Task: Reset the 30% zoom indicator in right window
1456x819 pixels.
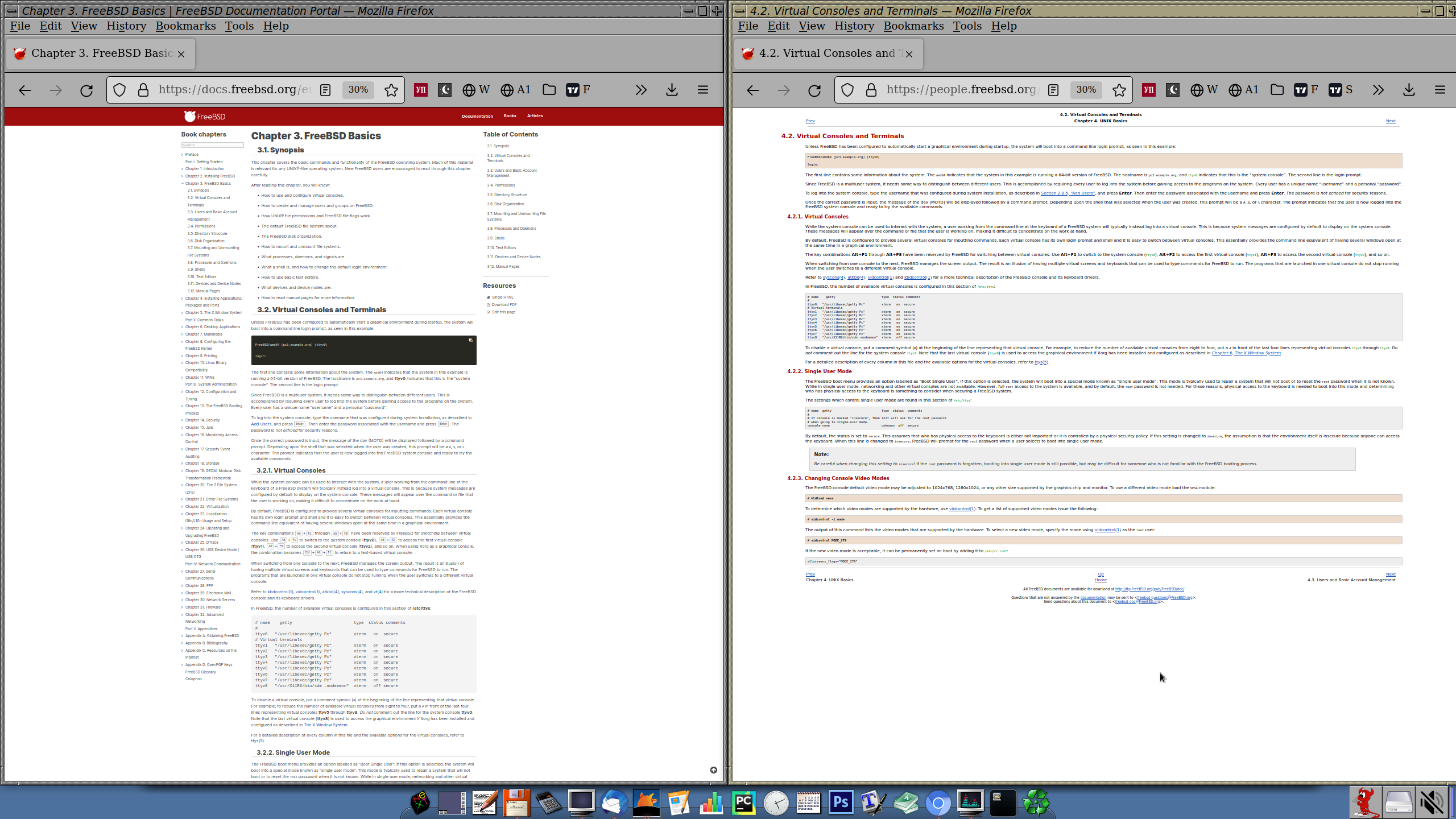Action: coord(1086,90)
